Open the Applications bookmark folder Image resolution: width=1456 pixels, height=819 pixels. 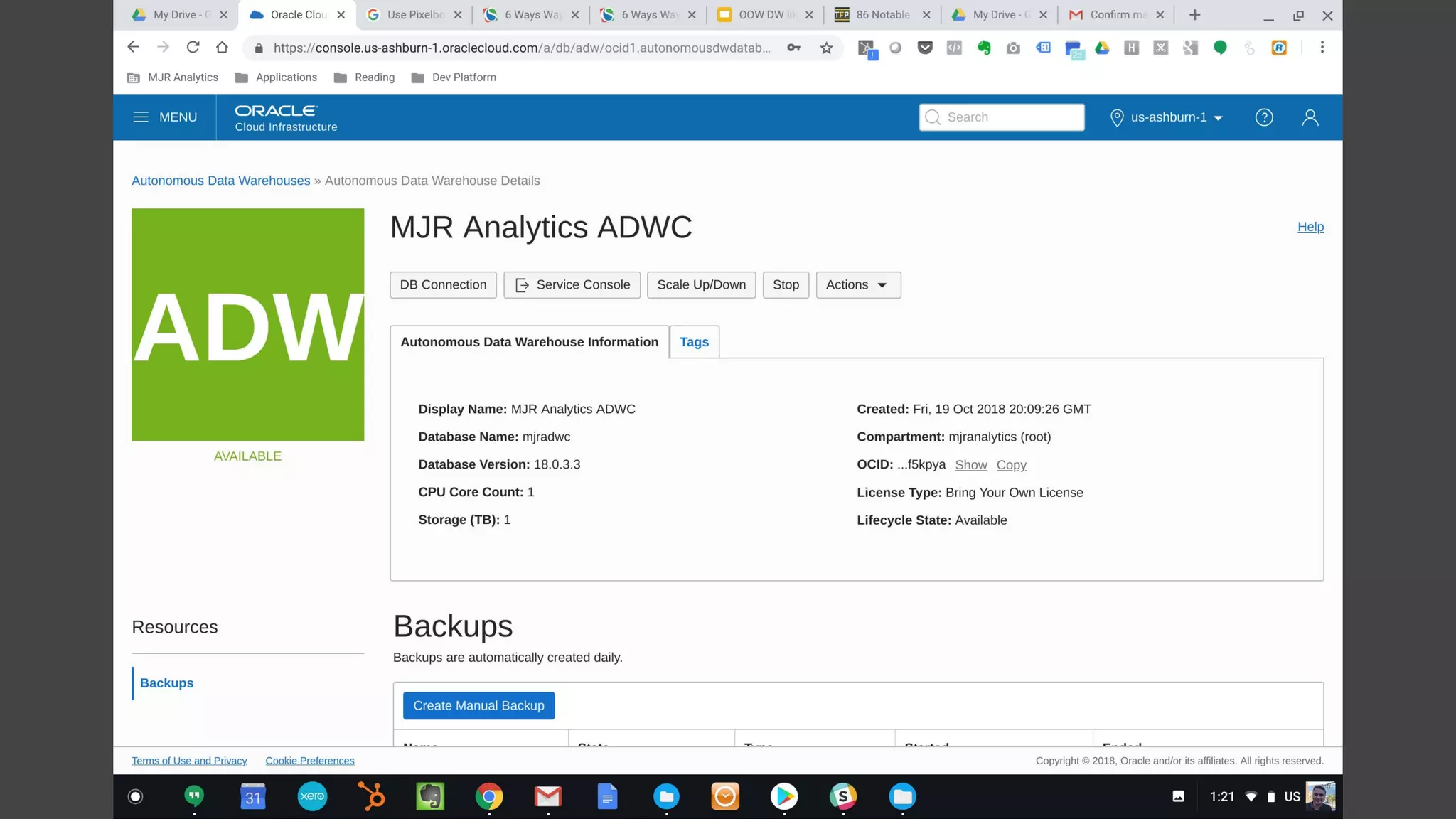tap(276, 77)
